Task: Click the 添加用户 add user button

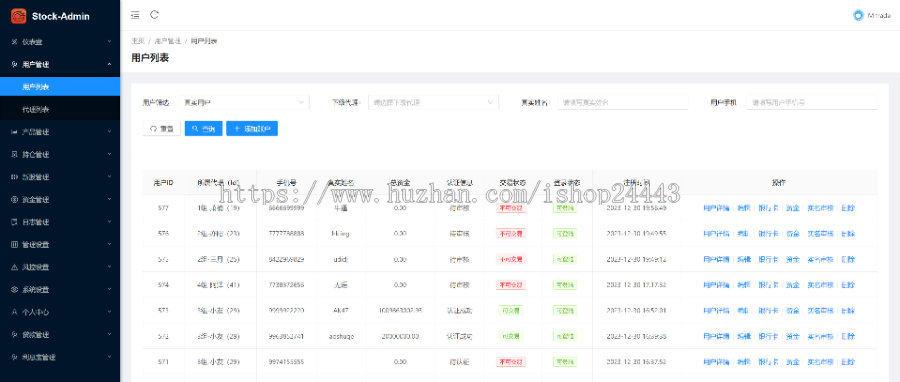Action: pyautogui.click(x=252, y=128)
